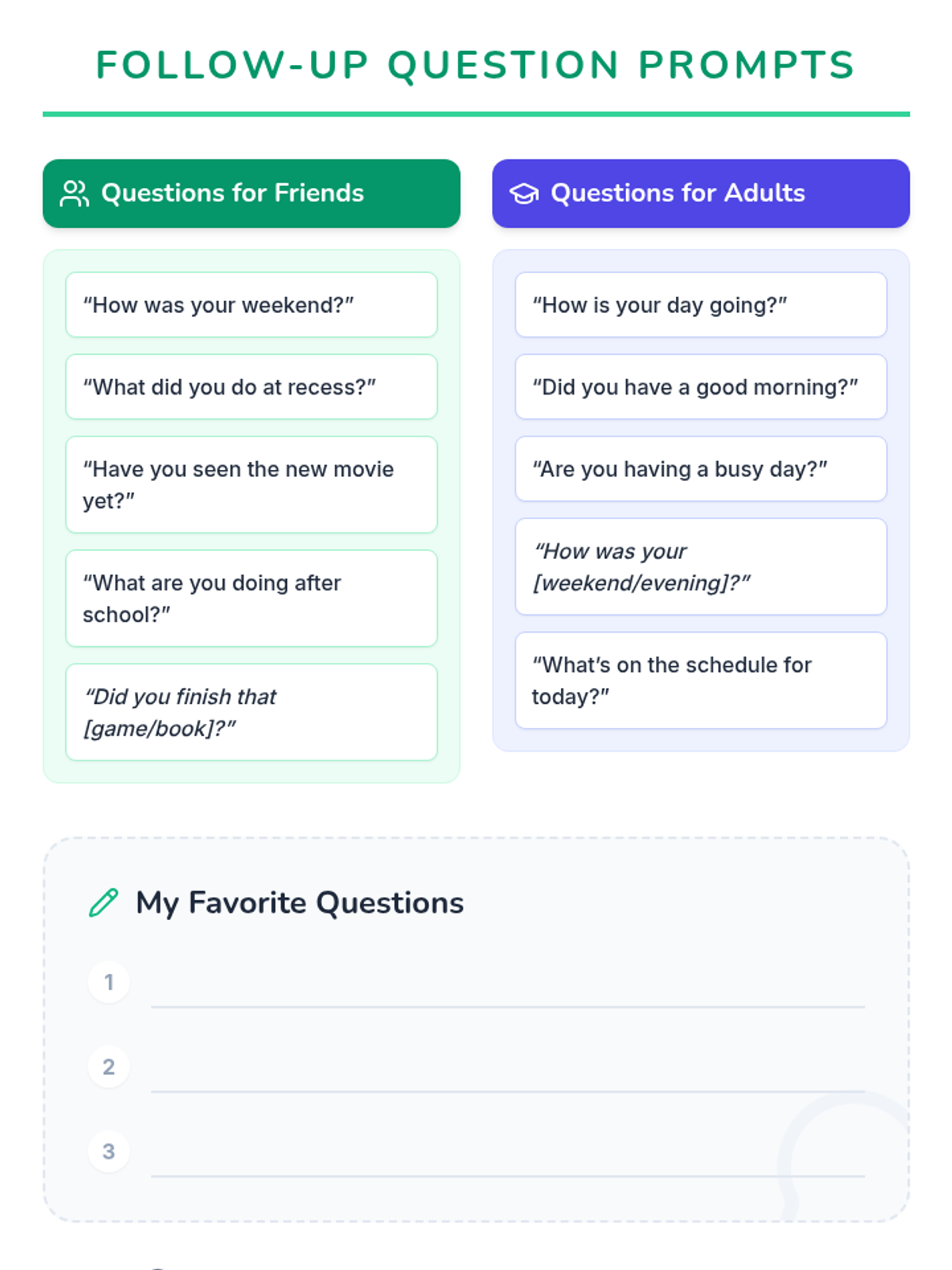Click the number 2 circle badge
Image resolution: width=952 pixels, height=1270 pixels.
(x=109, y=1067)
